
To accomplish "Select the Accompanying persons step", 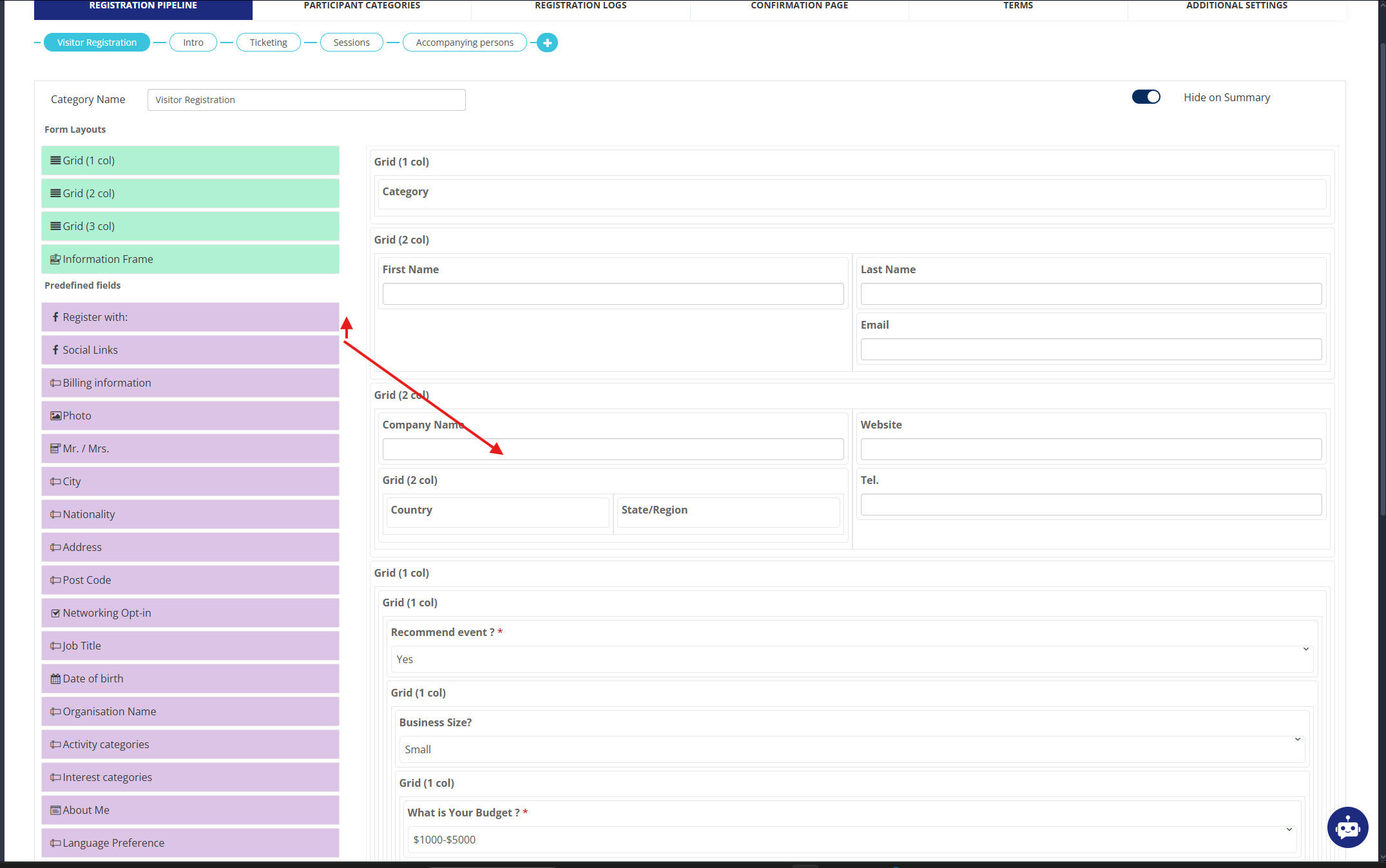I will (464, 43).
